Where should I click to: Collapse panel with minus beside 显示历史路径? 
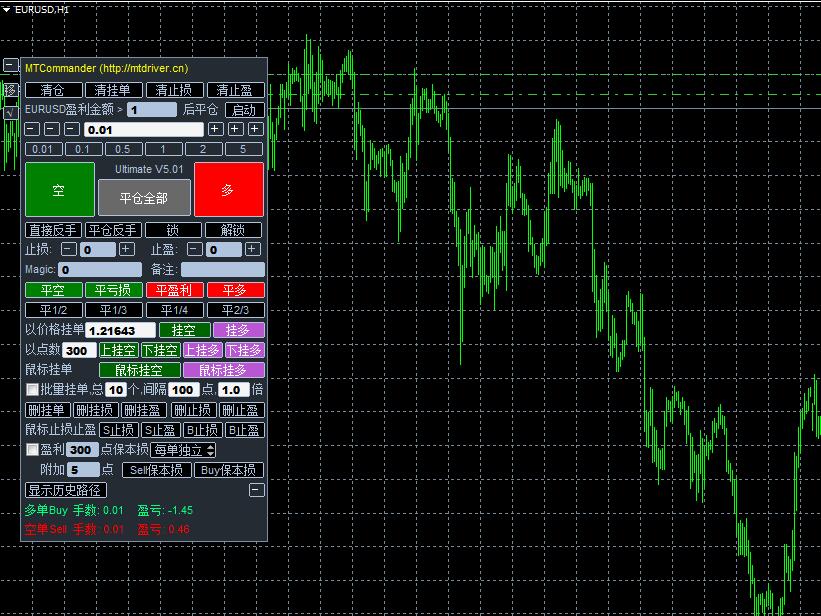pos(257,490)
